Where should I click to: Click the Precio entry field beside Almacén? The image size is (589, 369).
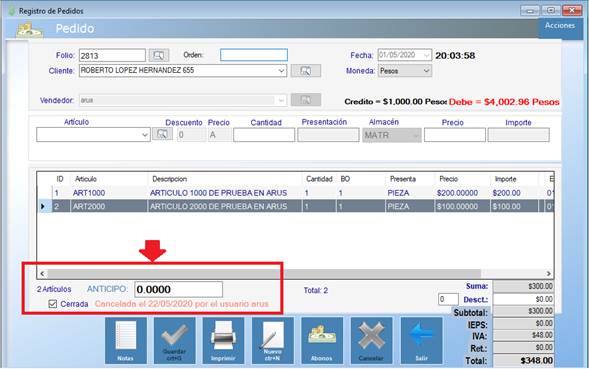click(x=455, y=135)
